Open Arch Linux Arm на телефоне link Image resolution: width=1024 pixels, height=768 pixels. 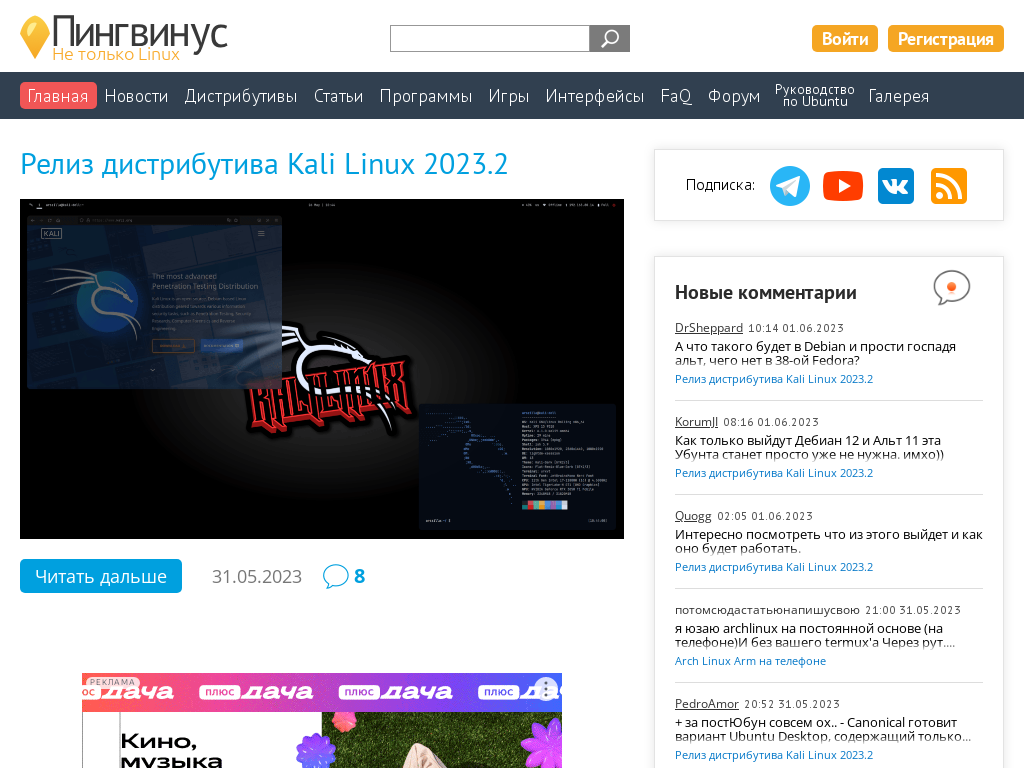[750, 661]
